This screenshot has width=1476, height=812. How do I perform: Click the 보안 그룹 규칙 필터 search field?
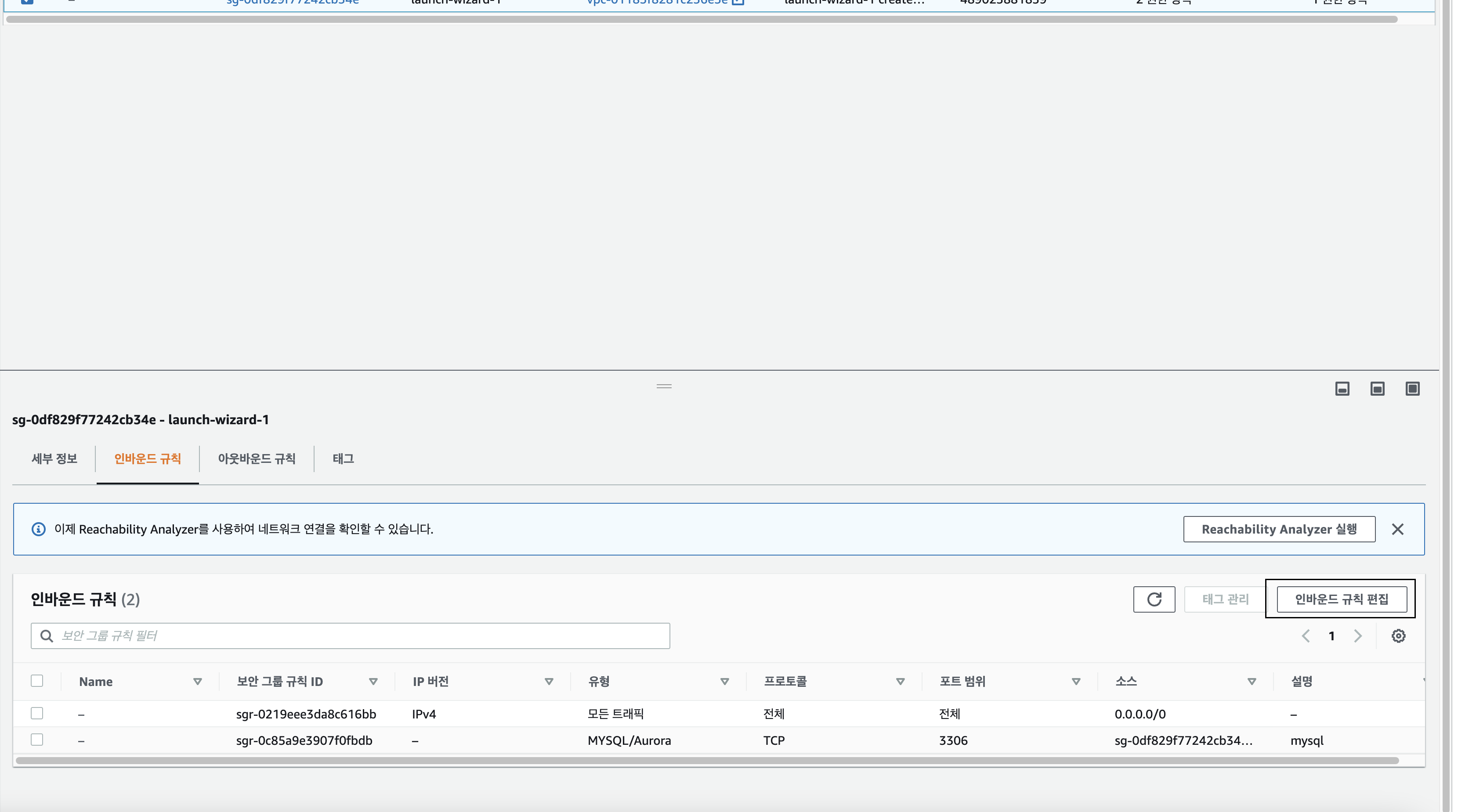click(x=351, y=635)
